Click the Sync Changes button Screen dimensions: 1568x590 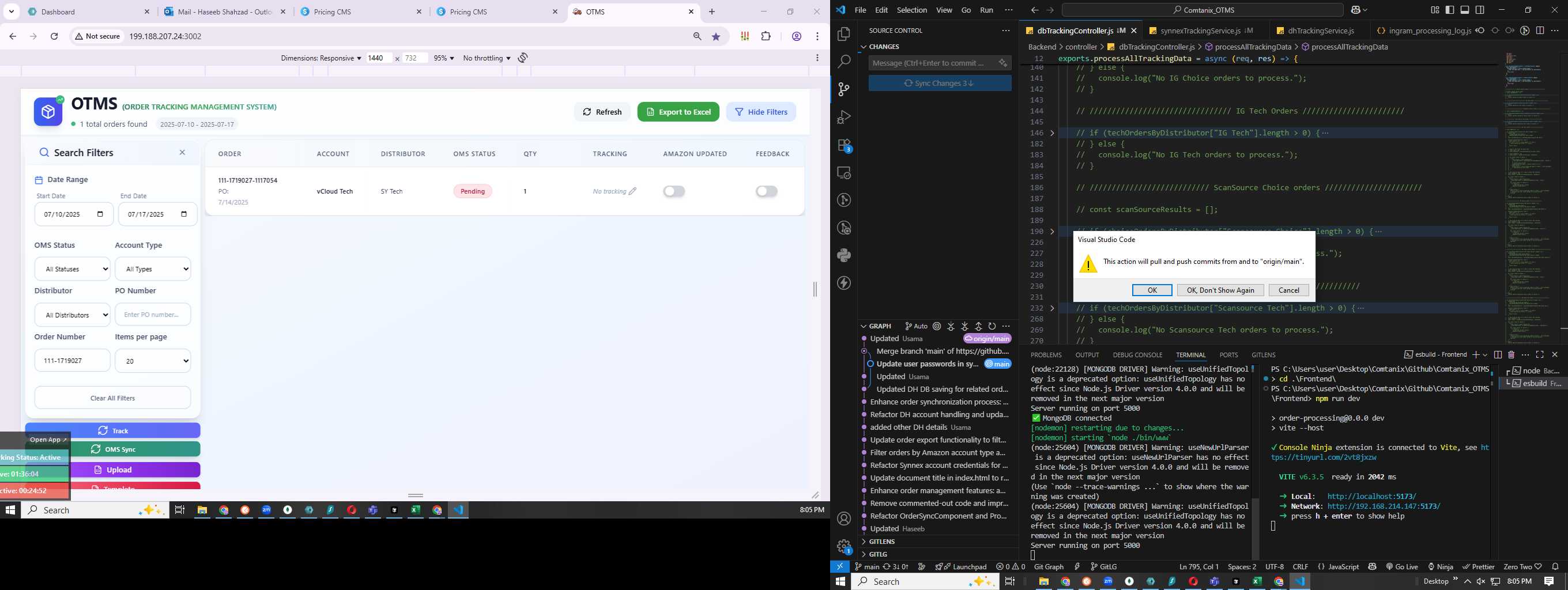point(940,84)
